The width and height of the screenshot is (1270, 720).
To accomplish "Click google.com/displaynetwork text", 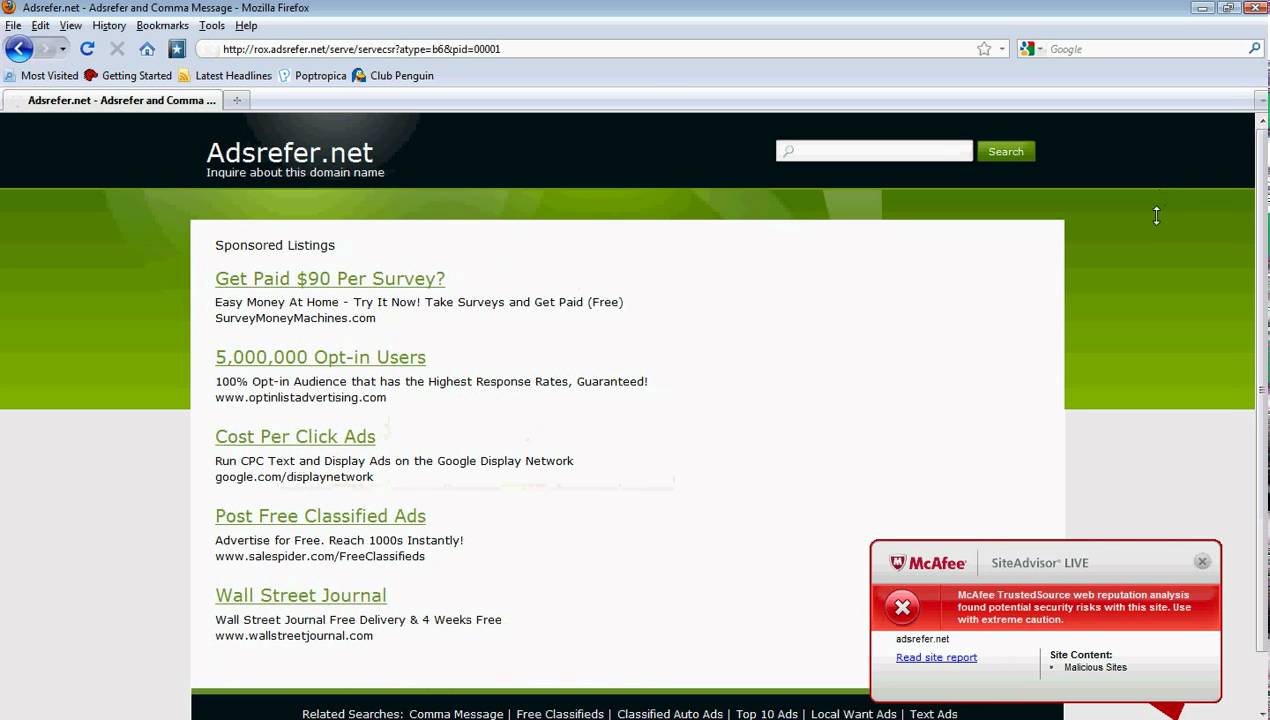I will [x=294, y=477].
